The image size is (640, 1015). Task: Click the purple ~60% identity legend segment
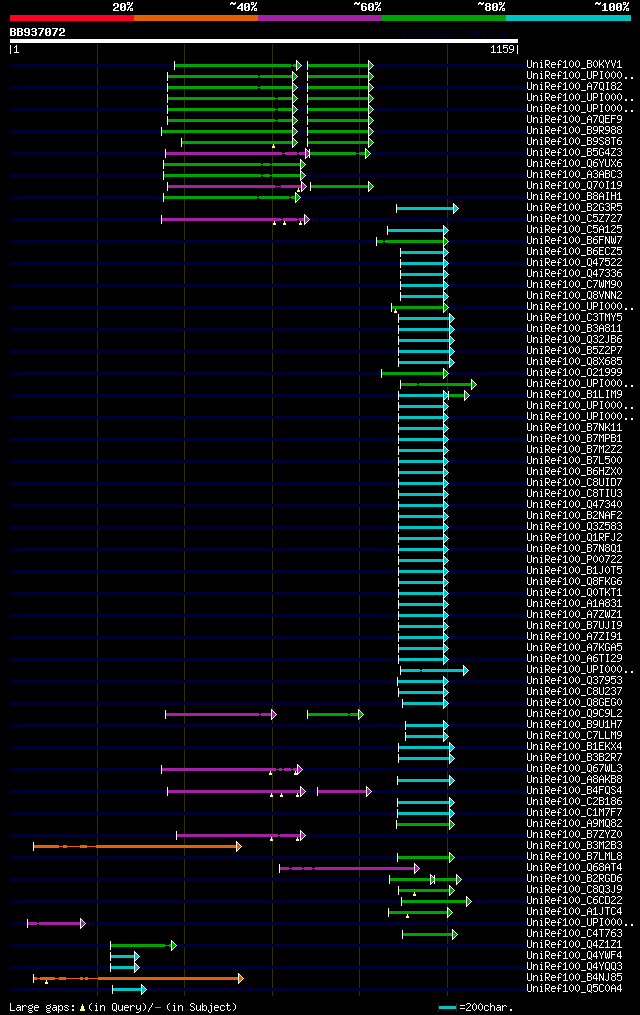[320, 18]
